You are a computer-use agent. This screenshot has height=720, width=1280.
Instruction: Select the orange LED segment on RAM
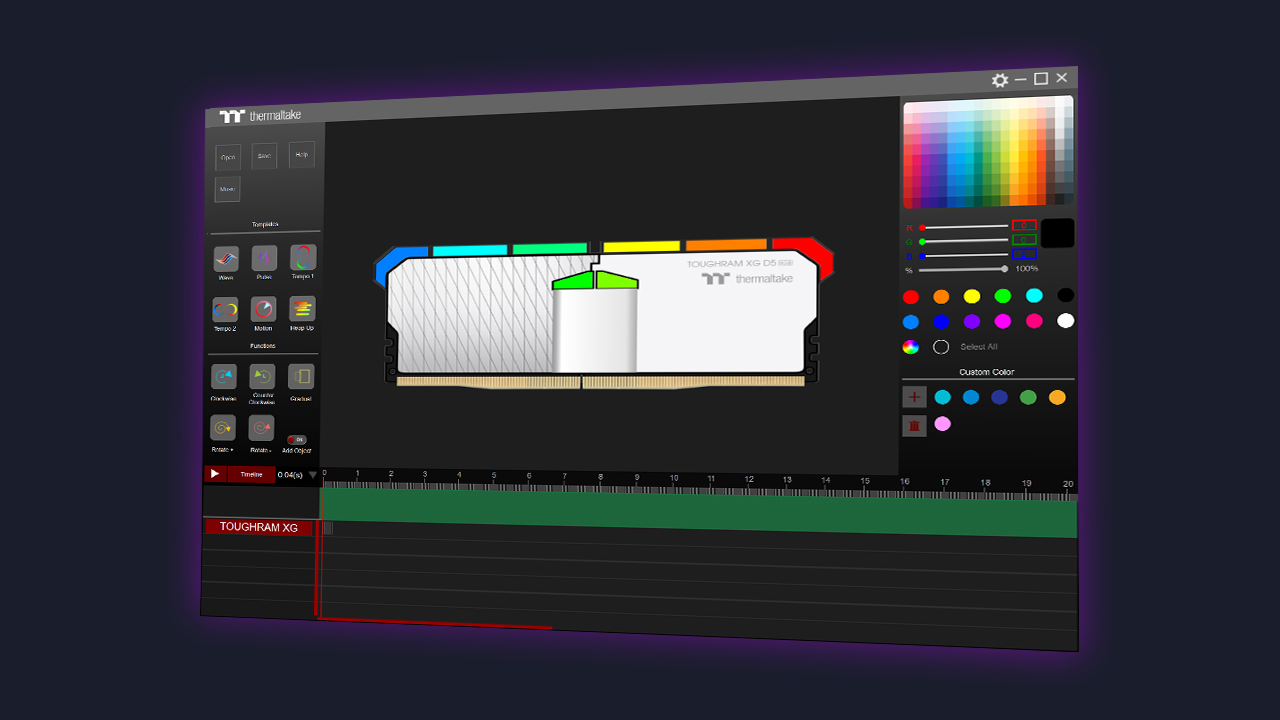[x=726, y=244]
